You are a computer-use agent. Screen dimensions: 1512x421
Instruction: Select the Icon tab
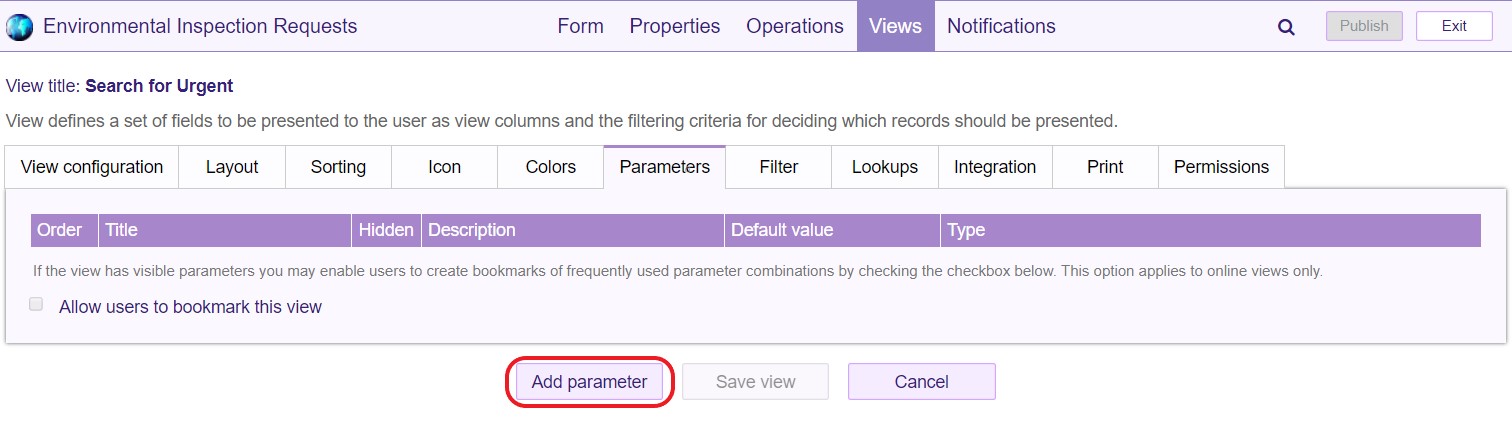[444, 167]
